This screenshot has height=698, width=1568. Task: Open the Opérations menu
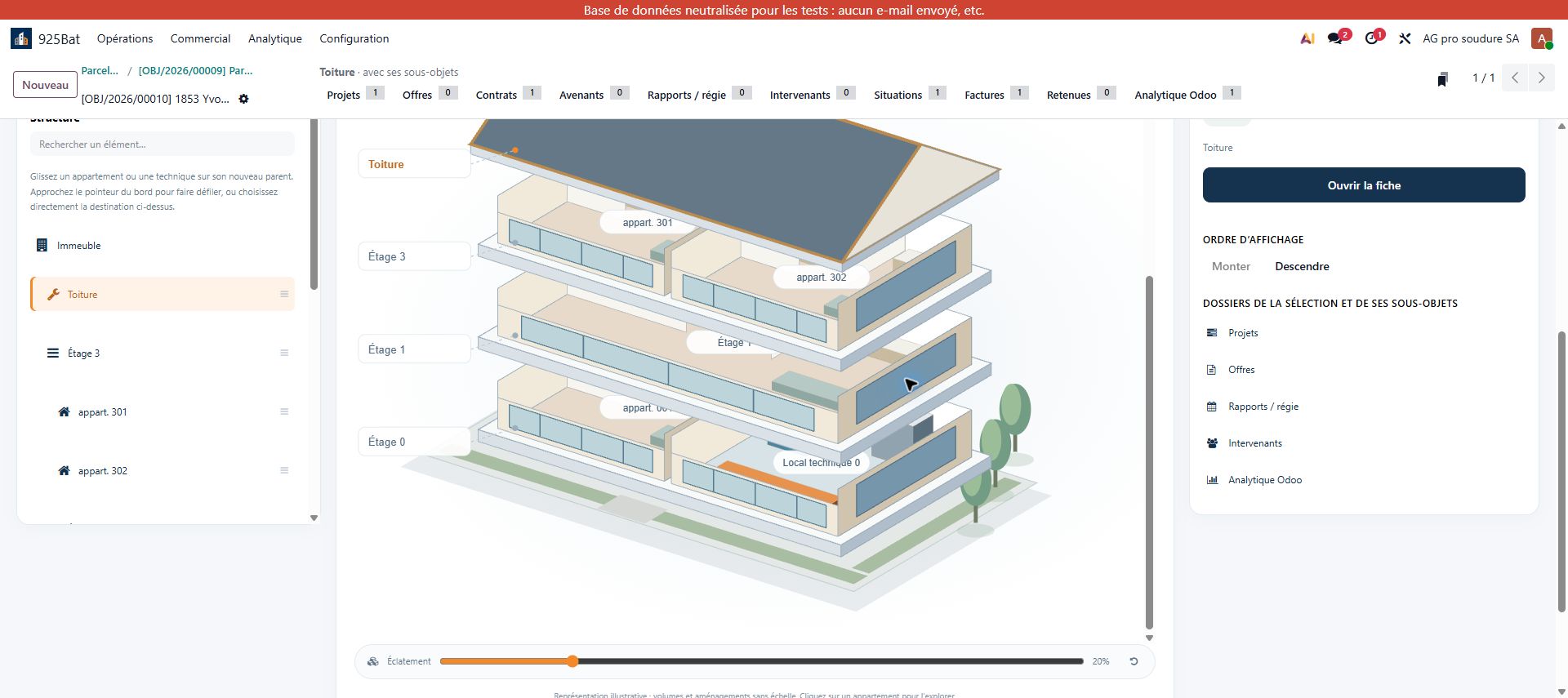125,38
